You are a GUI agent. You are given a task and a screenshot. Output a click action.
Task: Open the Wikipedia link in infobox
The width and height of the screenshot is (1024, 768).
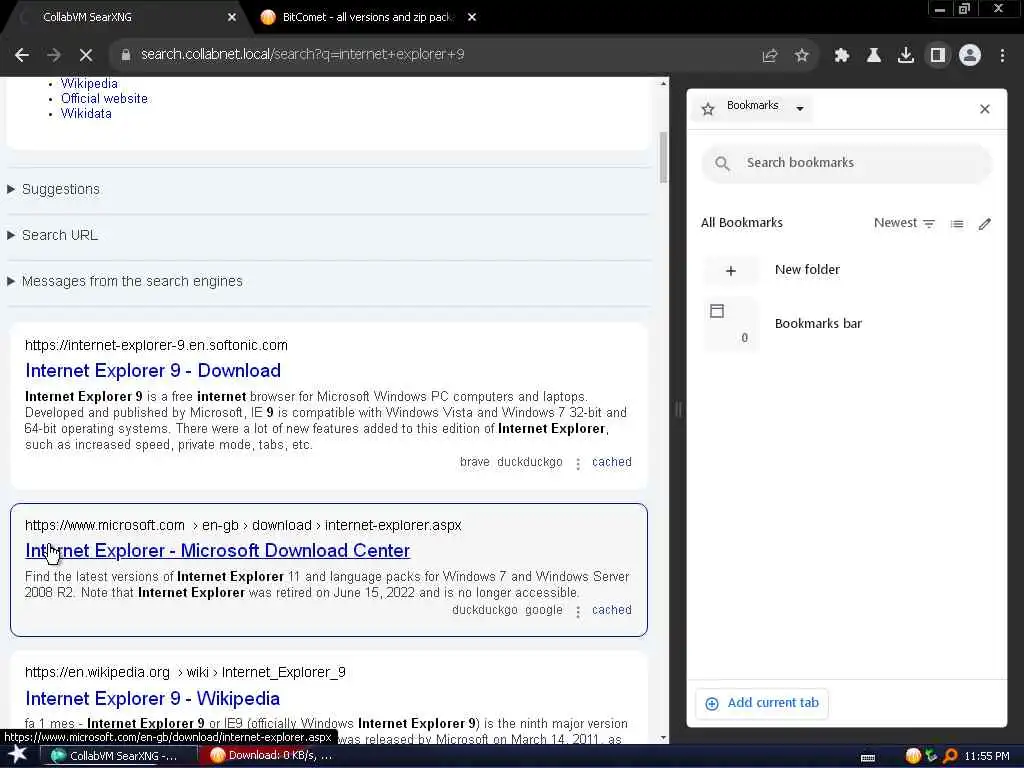click(x=89, y=84)
